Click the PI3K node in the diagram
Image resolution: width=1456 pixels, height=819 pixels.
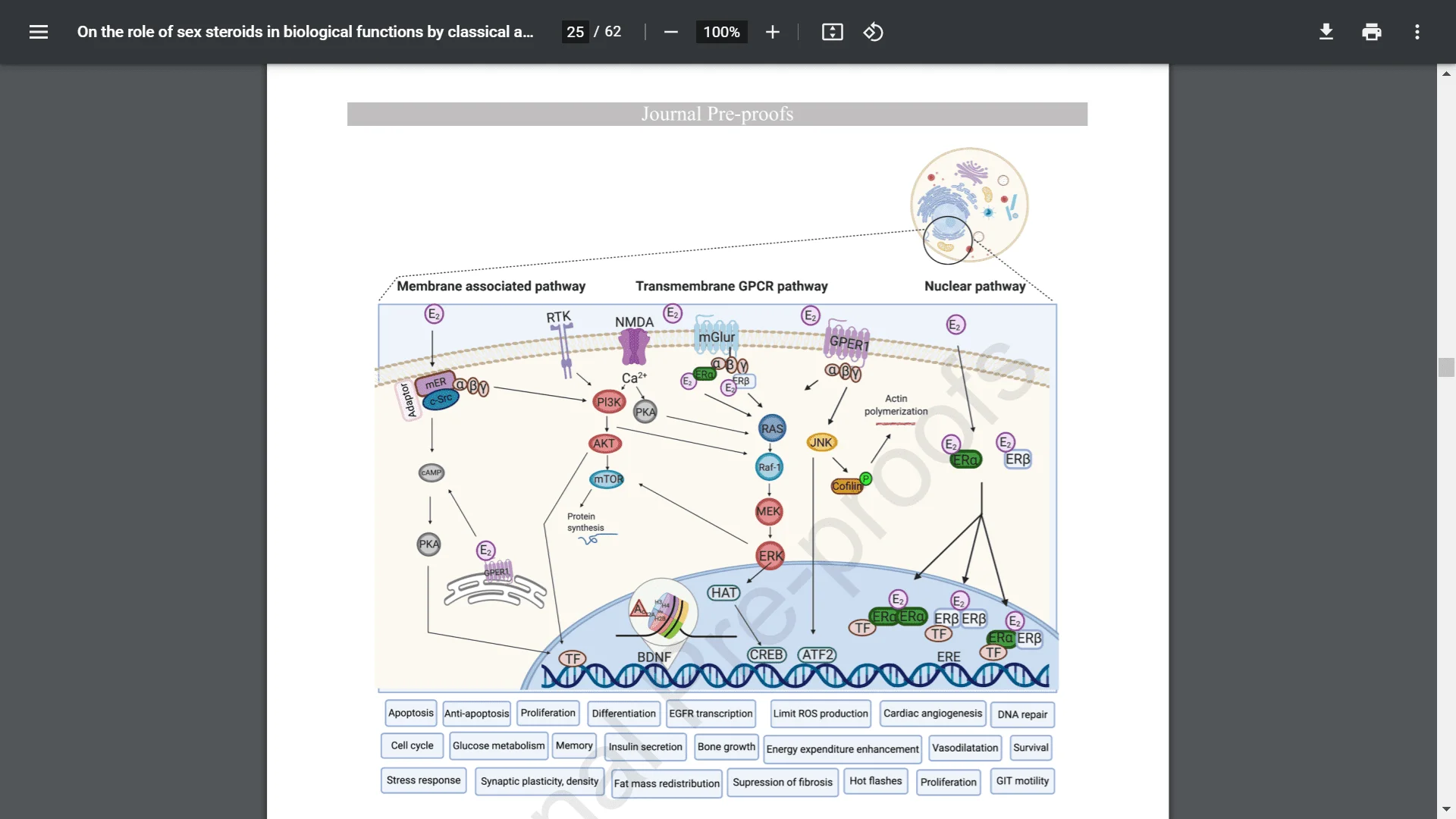pyautogui.click(x=609, y=403)
